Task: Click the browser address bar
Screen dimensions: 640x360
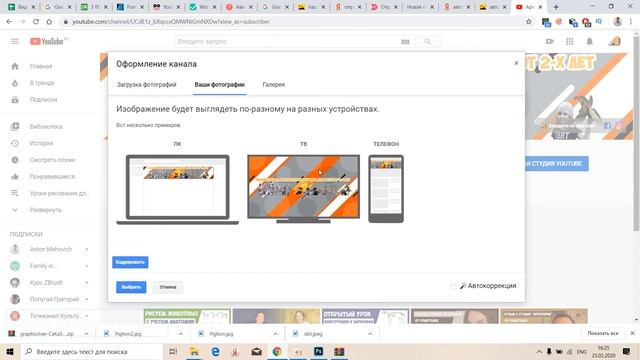Action: 294,22
